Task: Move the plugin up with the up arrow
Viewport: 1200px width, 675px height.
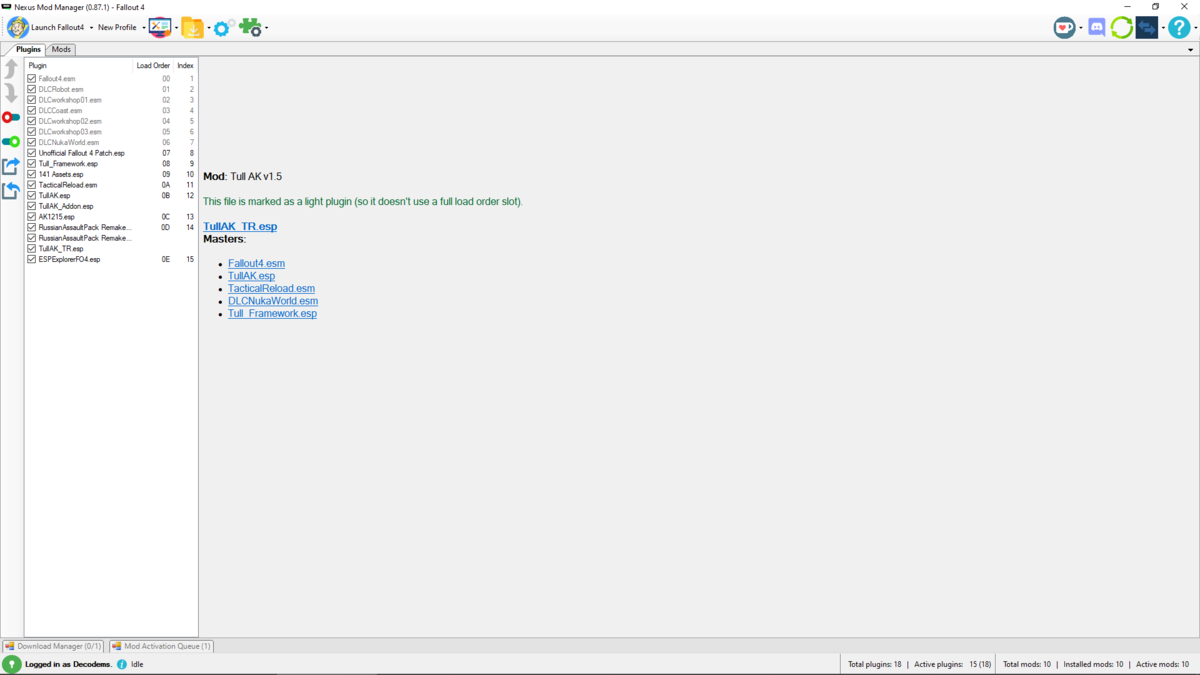Action: 11,68
